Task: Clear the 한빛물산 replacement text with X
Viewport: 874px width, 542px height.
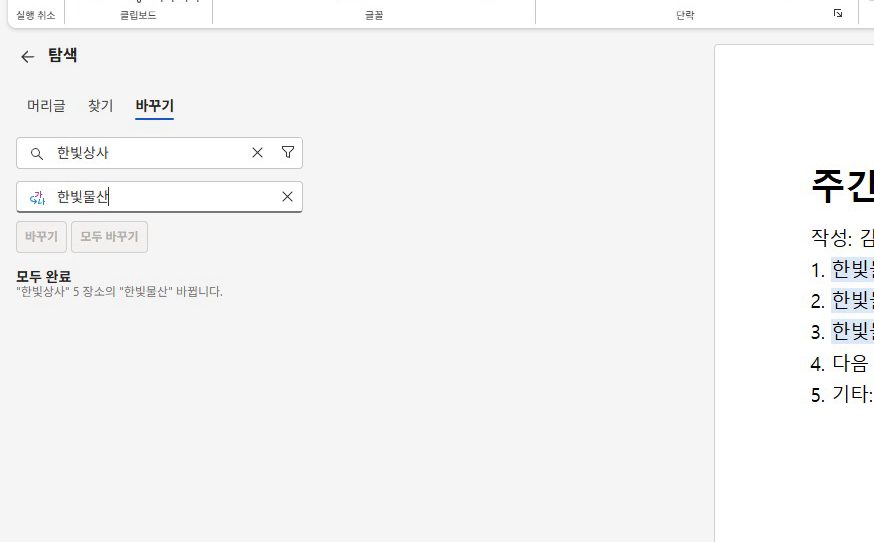Action: pos(287,196)
